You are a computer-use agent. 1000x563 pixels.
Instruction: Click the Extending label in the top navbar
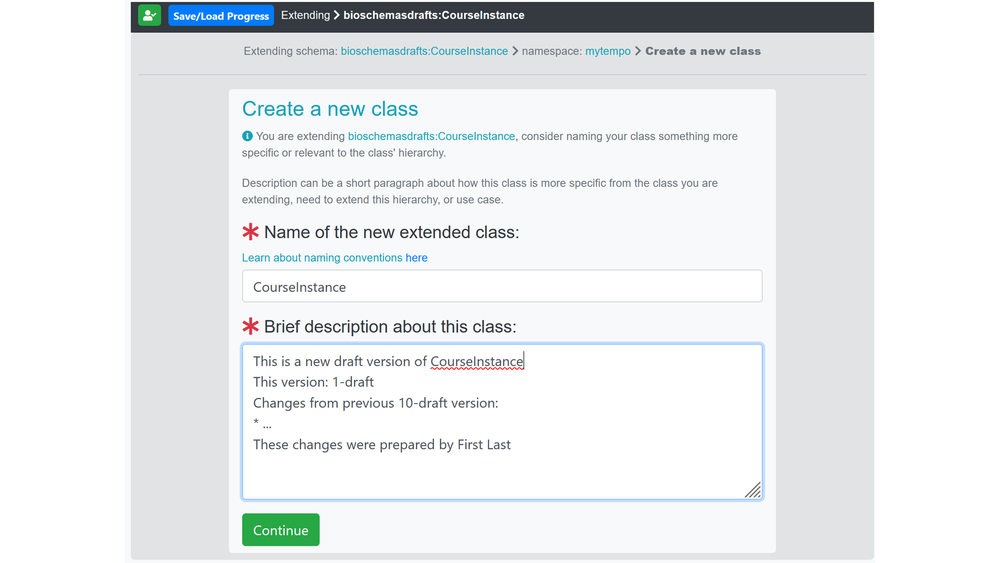tap(305, 15)
